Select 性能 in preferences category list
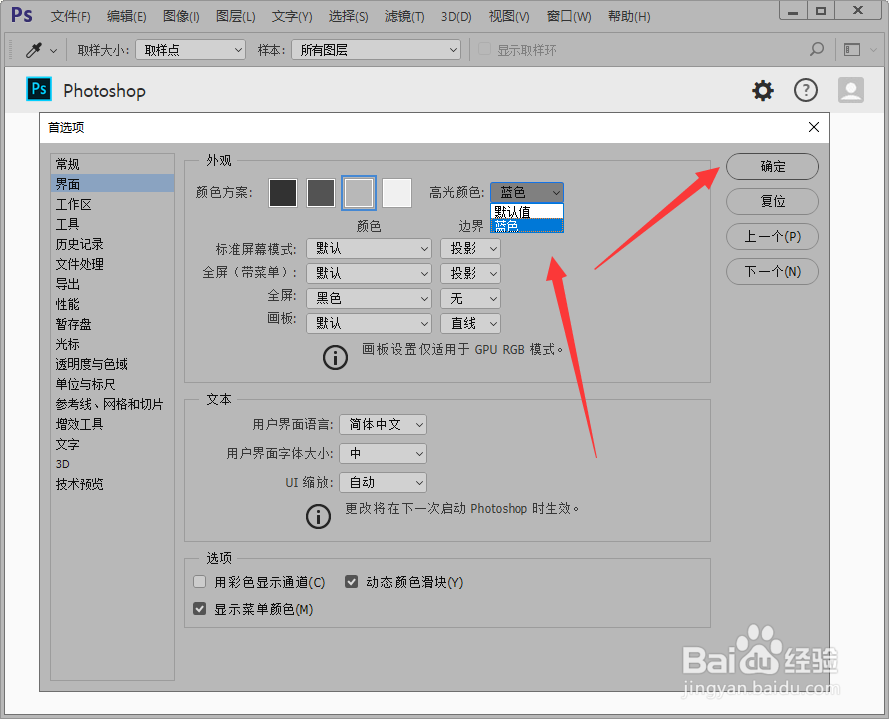Image resolution: width=889 pixels, height=719 pixels. click(112, 304)
